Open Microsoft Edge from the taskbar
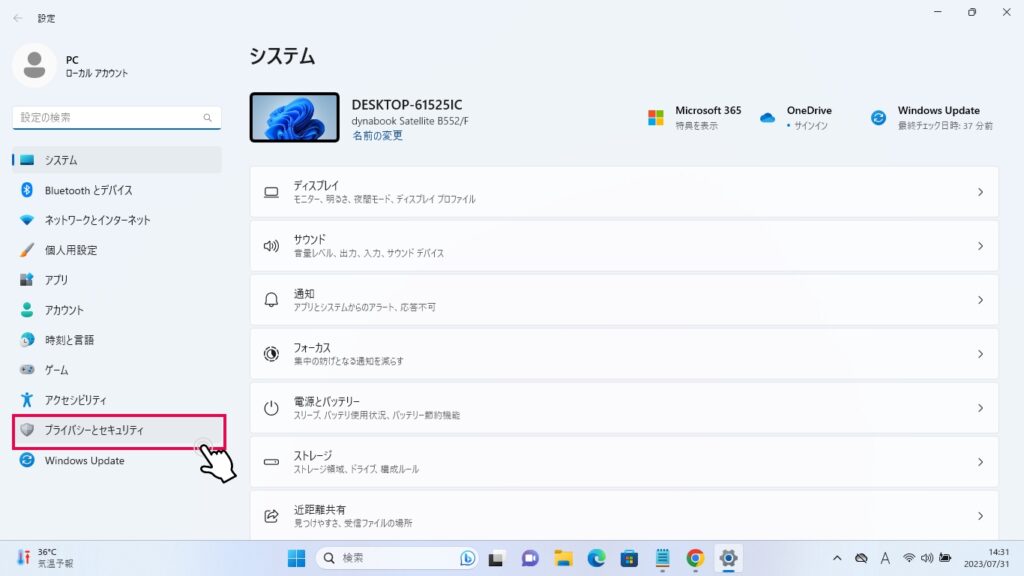The height and width of the screenshot is (576, 1024). tap(596, 557)
